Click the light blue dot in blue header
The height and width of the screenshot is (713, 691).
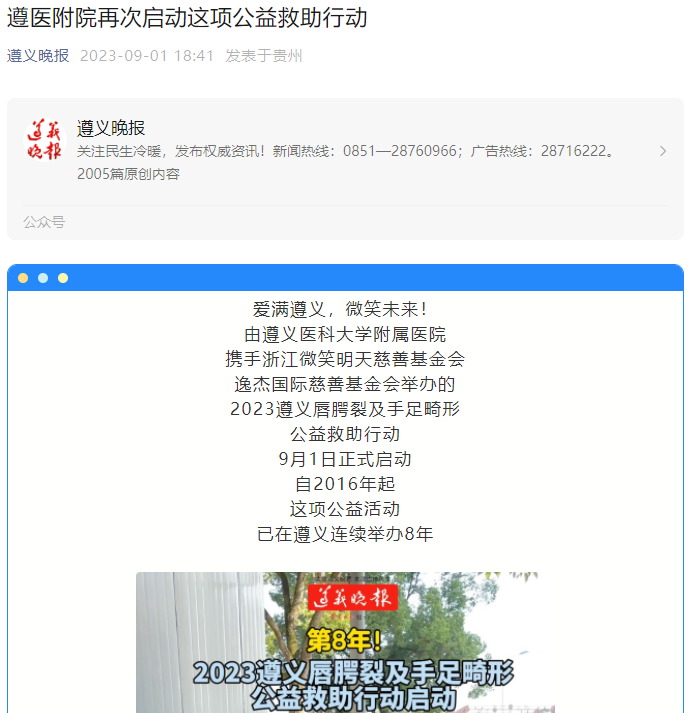(x=43, y=278)
